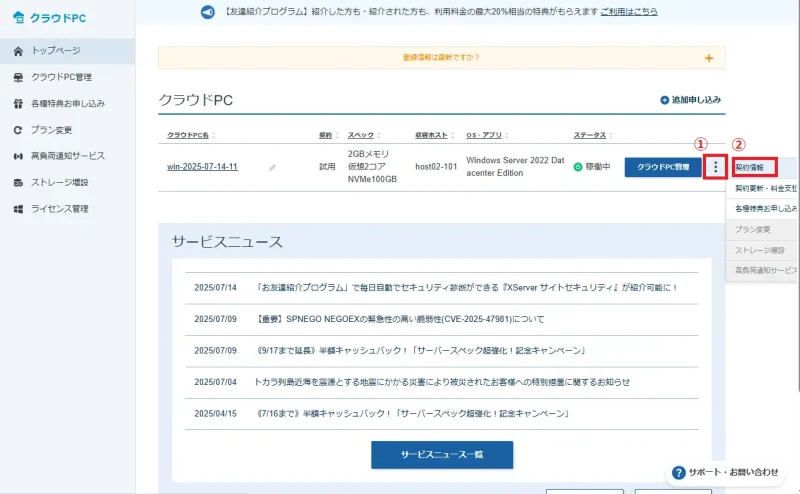Open the SPNEGO NEGOEX vulnerability news item

click(400, 319)
